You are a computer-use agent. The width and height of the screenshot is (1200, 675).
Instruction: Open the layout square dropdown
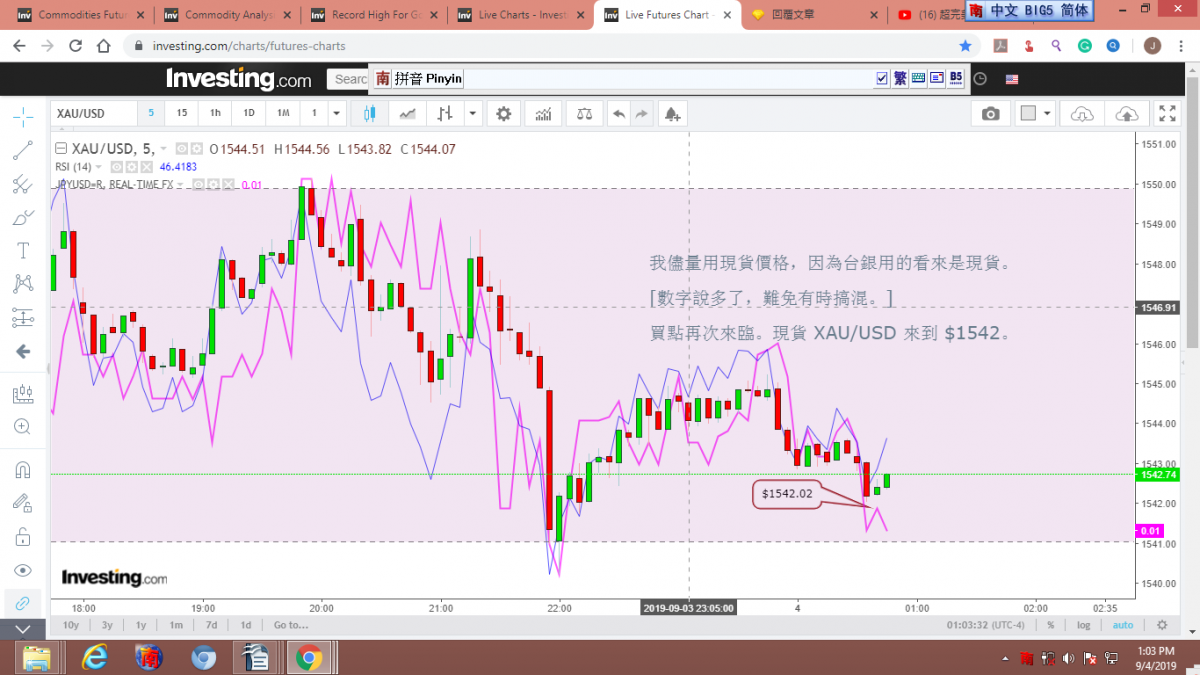(1035, 114)
